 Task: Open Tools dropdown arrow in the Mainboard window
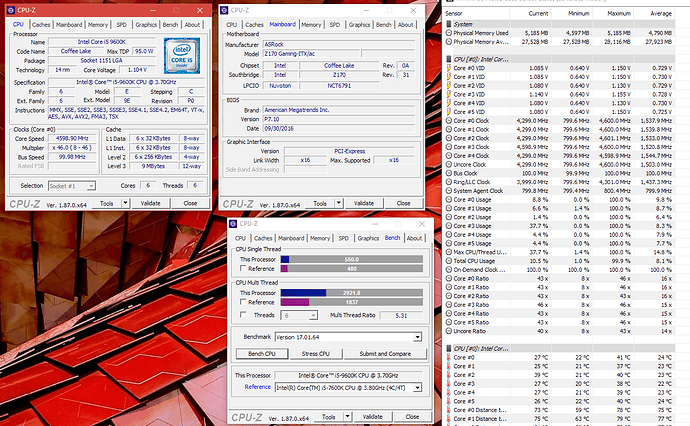click(338, 203)
